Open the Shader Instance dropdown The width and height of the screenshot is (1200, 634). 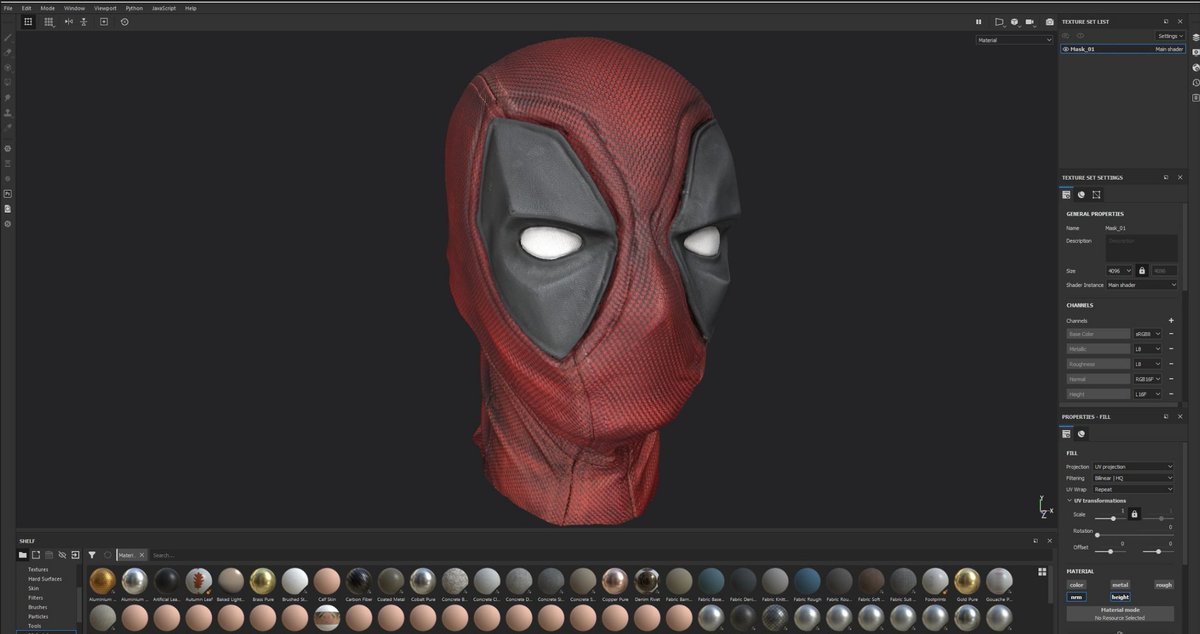coord(1142,285)
